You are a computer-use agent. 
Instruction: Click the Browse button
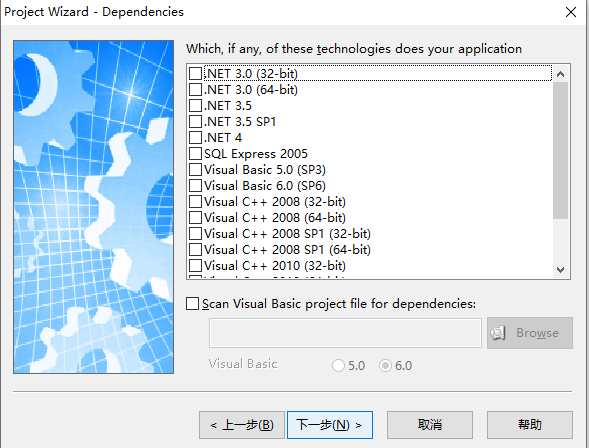(530, 333)
